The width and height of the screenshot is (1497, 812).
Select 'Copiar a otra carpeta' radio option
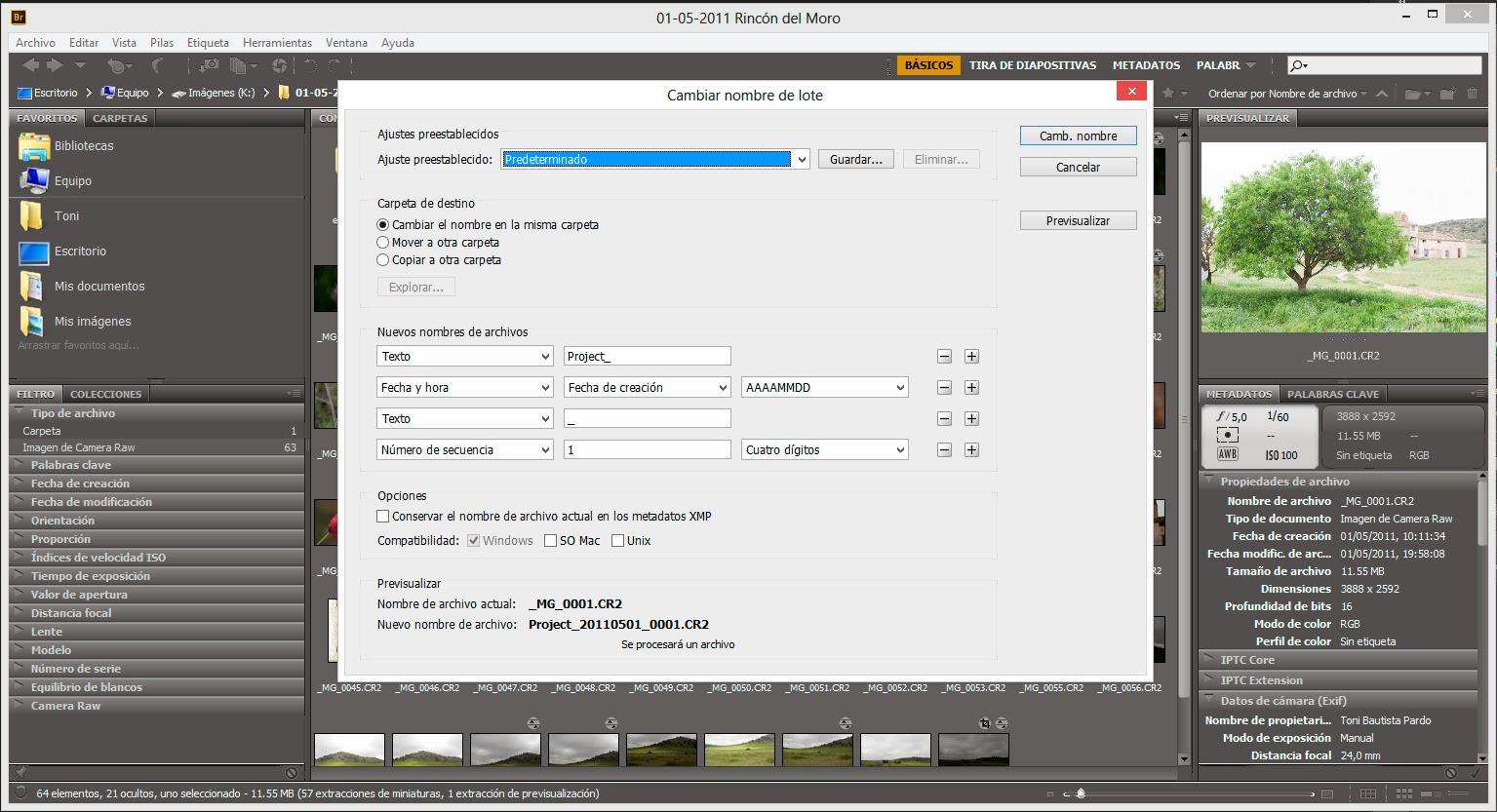pos(383,260)
